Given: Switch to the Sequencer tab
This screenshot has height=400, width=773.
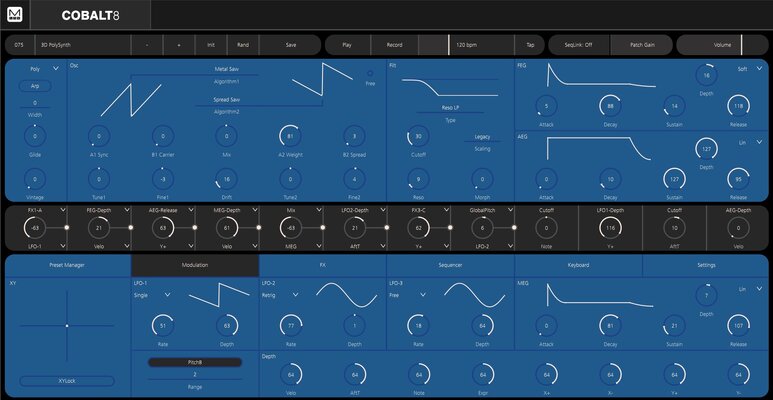Looking at the screenshot, I should (450, 265).
